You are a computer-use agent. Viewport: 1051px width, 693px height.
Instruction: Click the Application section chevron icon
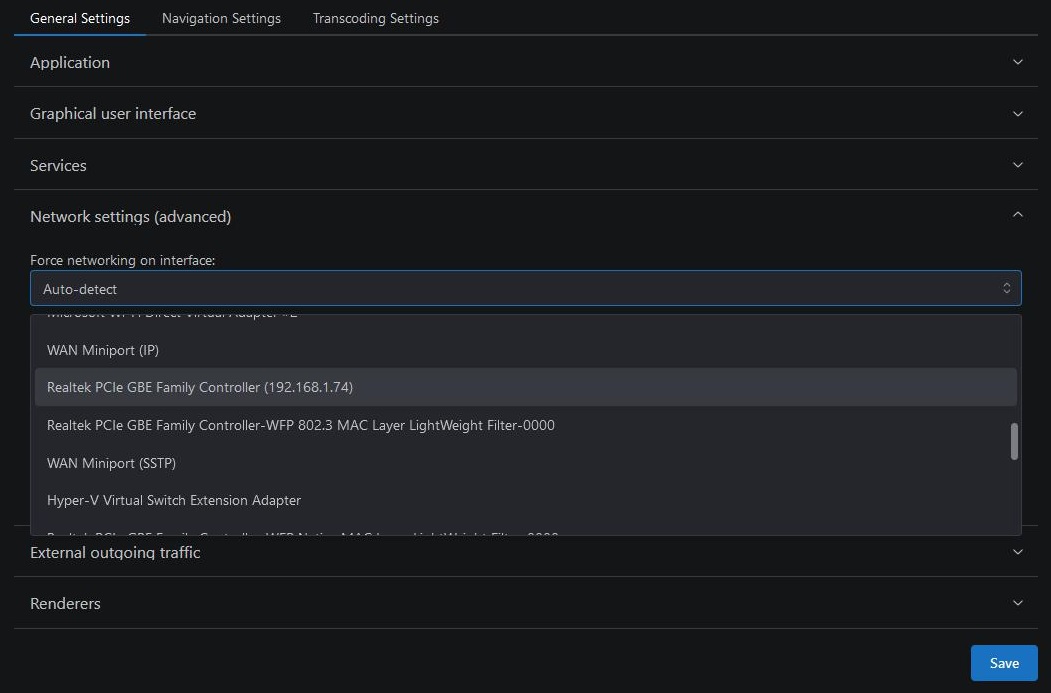1017,62
